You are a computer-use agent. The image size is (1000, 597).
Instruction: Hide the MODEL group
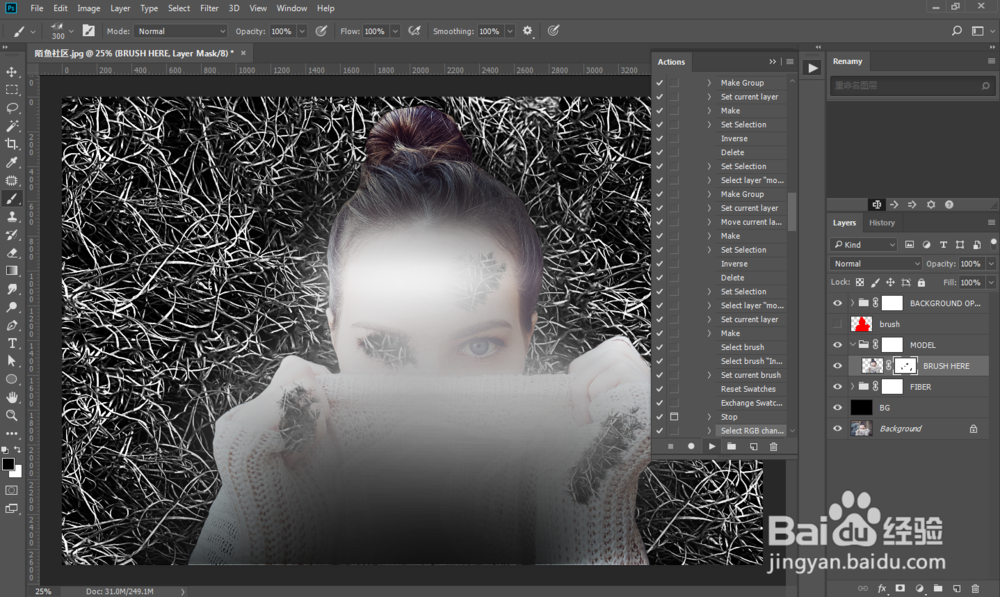pos(837,345)
